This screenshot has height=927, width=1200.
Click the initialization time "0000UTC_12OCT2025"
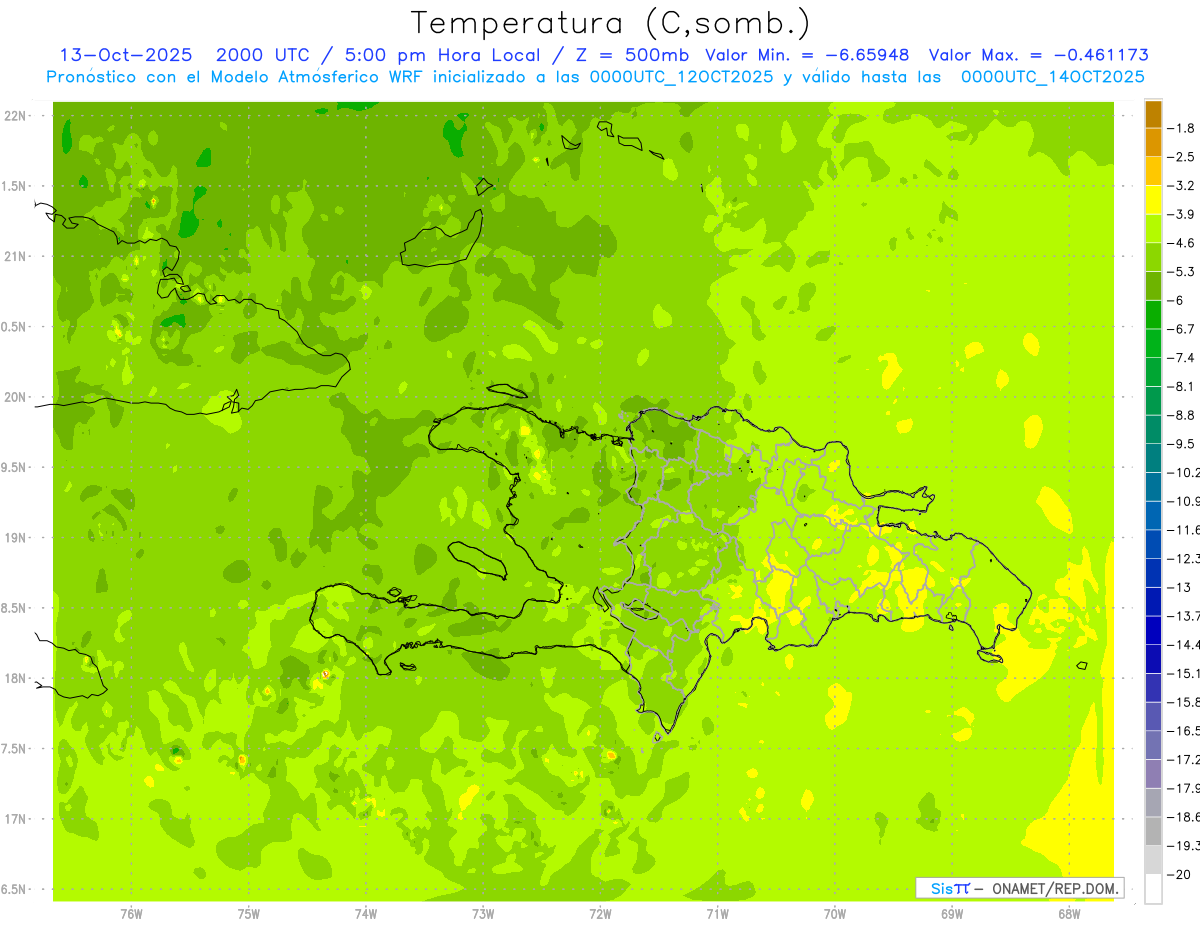point(681,77)
